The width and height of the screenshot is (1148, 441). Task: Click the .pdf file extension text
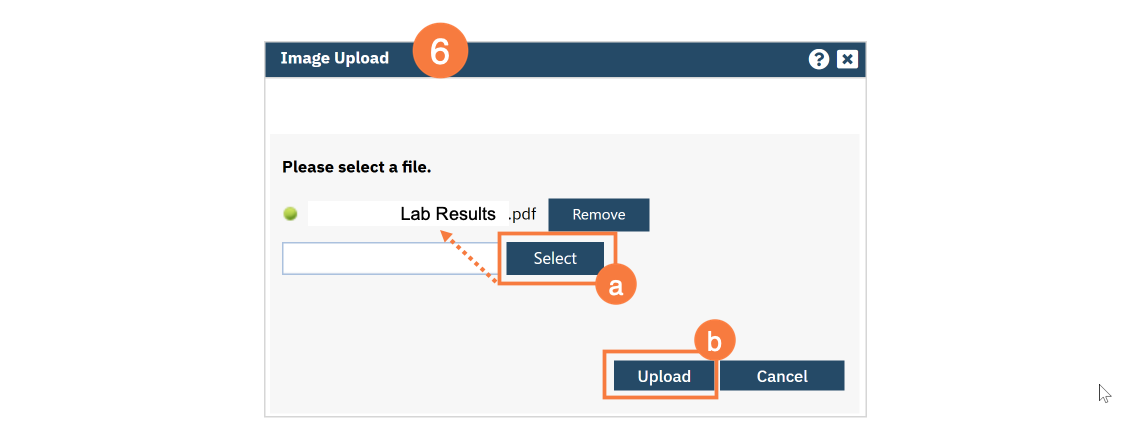click(x=523, y=214)
